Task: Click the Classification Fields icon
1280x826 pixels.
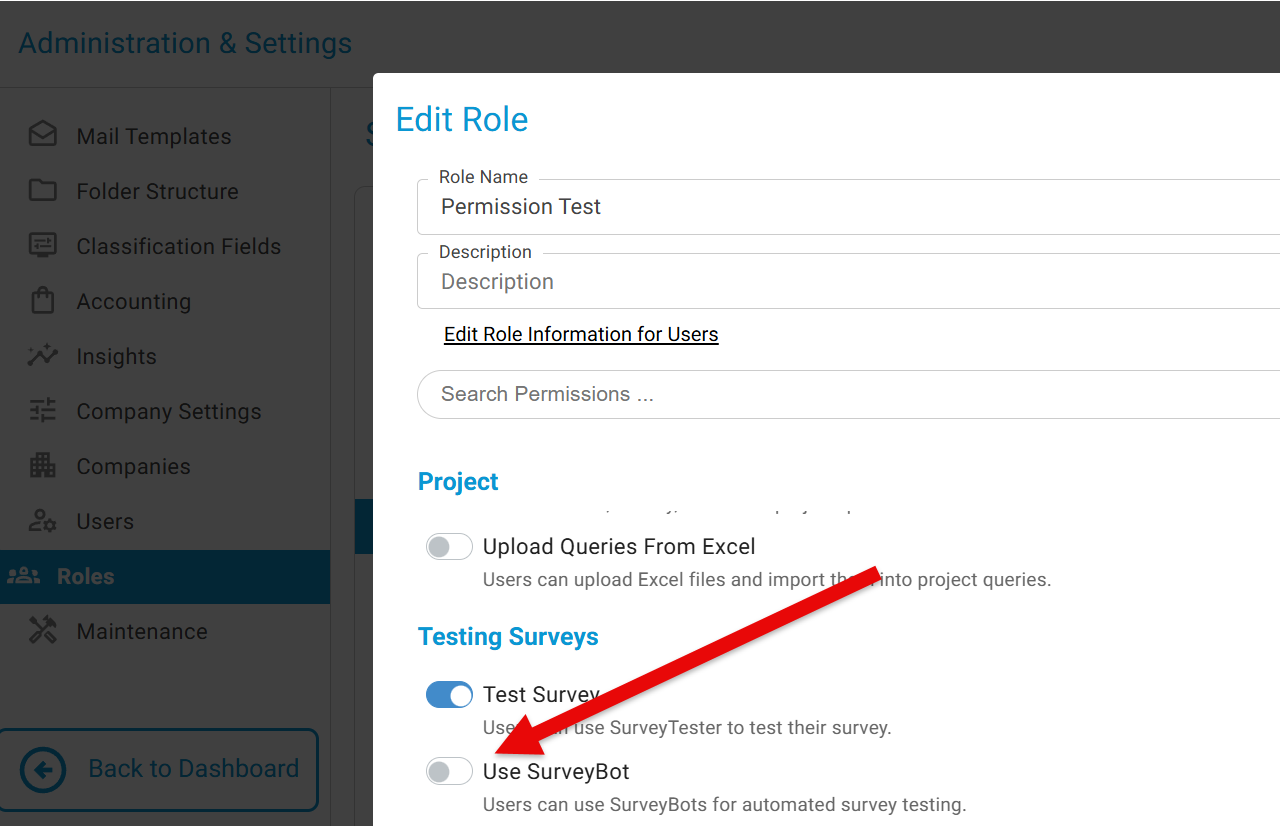Action: pos(42,245)
